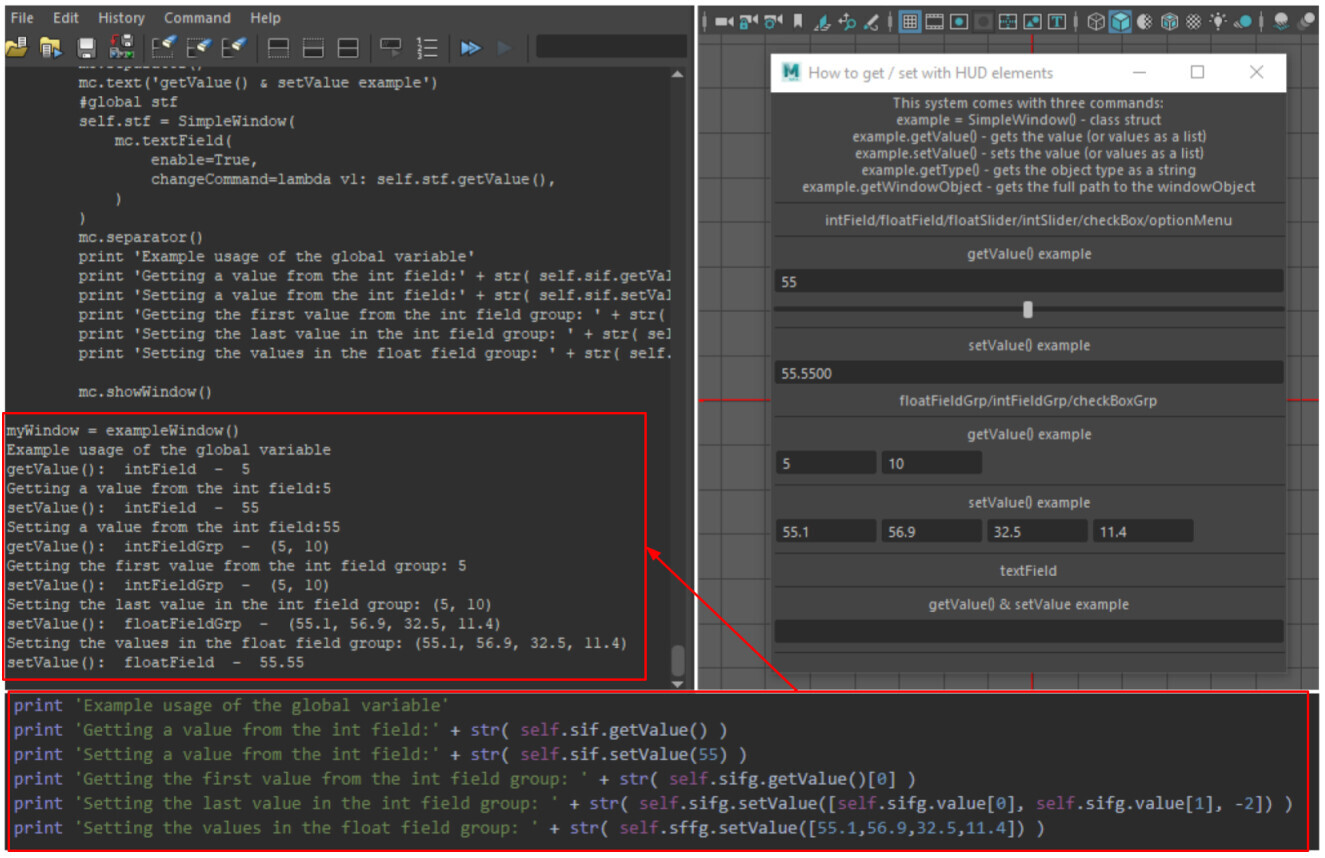Toggle the Film Gate icon
This screenshot has width=1325, height=858.
pos(934,21)
